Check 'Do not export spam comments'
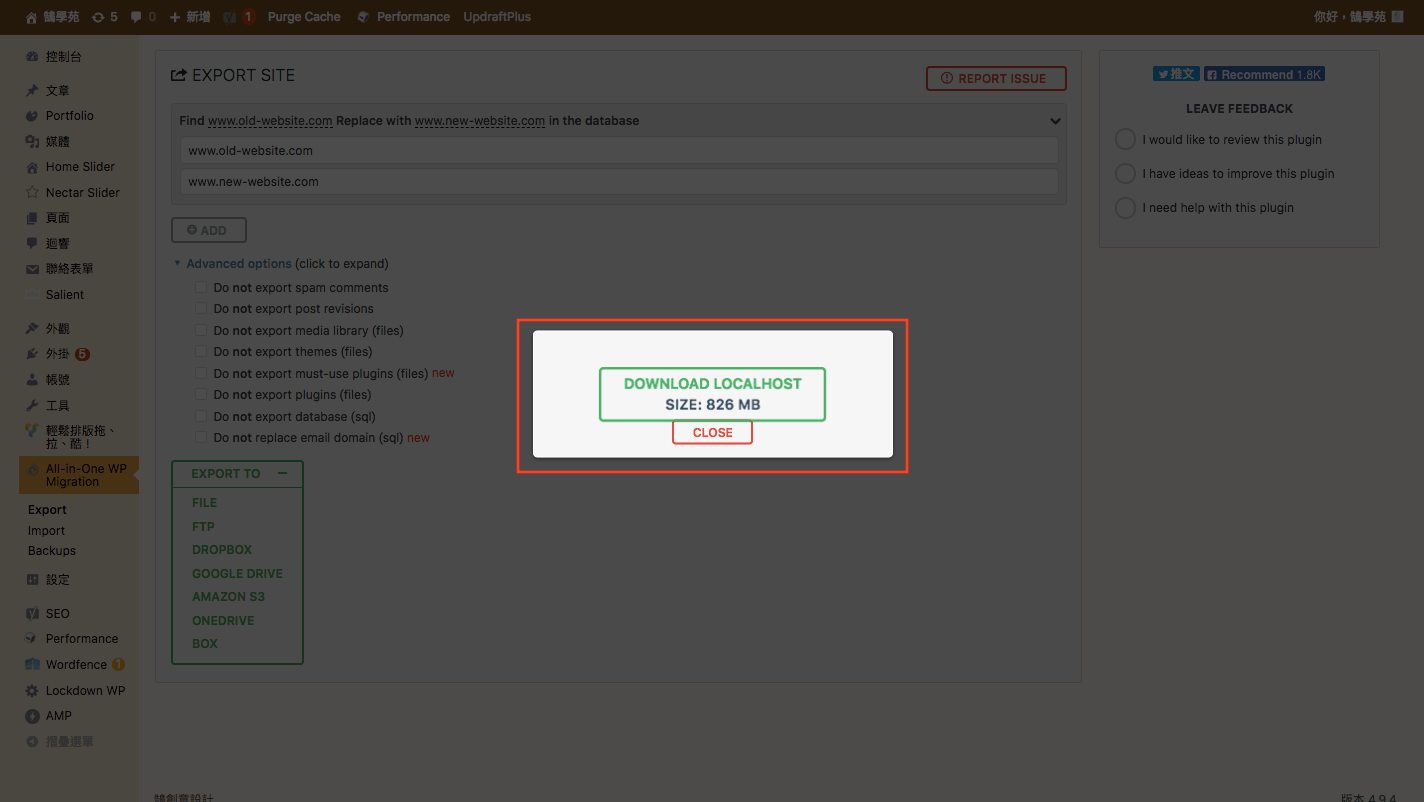 coord(201,288)
